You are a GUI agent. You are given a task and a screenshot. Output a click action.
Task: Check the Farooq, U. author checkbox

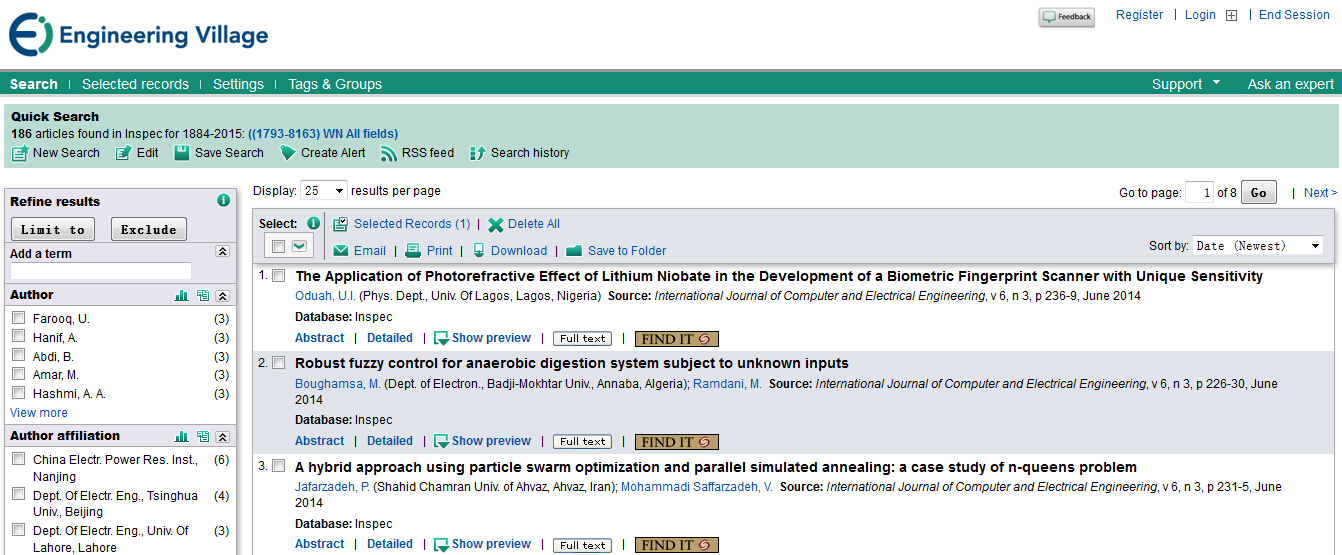pyautogui.click(x=18, y=319)
